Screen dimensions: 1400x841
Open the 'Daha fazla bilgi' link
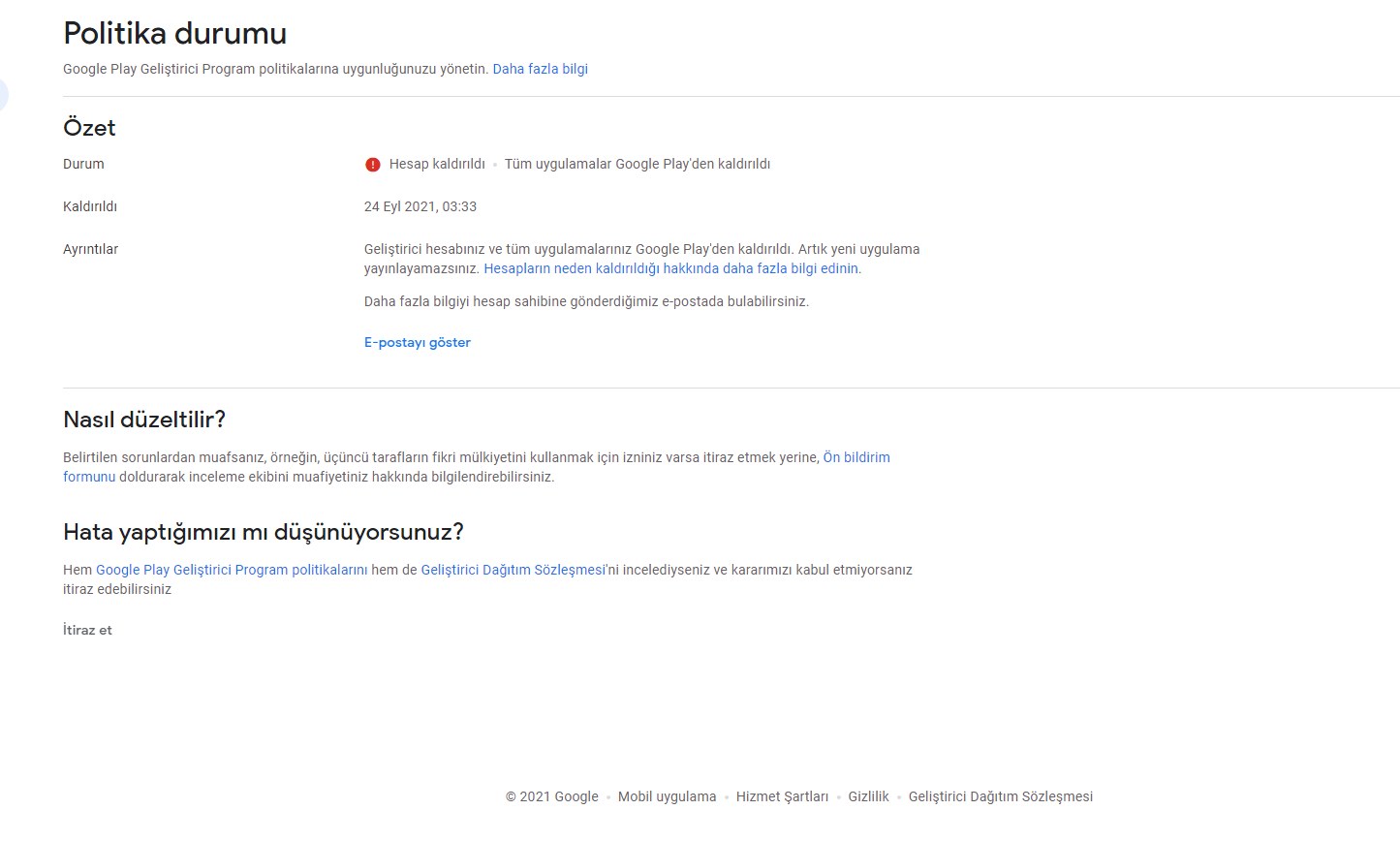541,69
